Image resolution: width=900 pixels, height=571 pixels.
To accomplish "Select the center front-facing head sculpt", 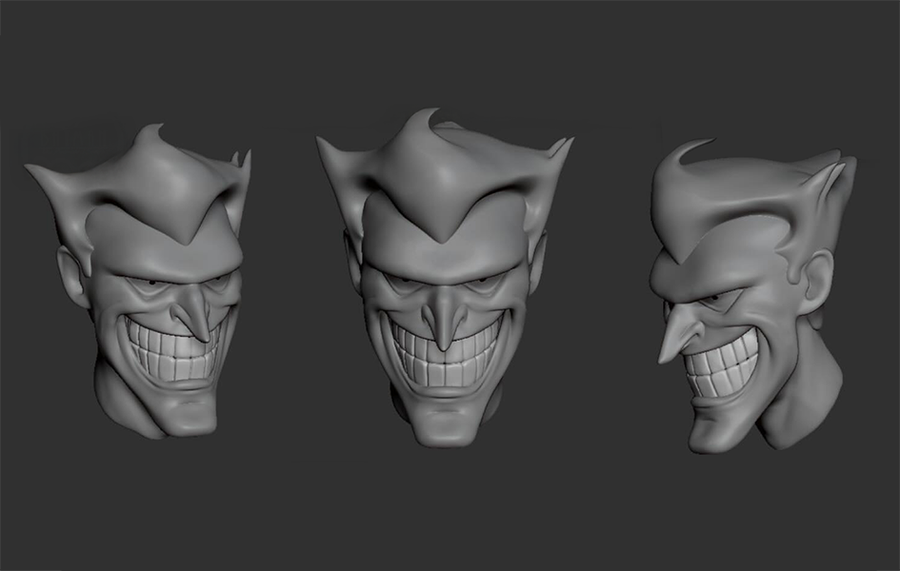I will (440, 280).
